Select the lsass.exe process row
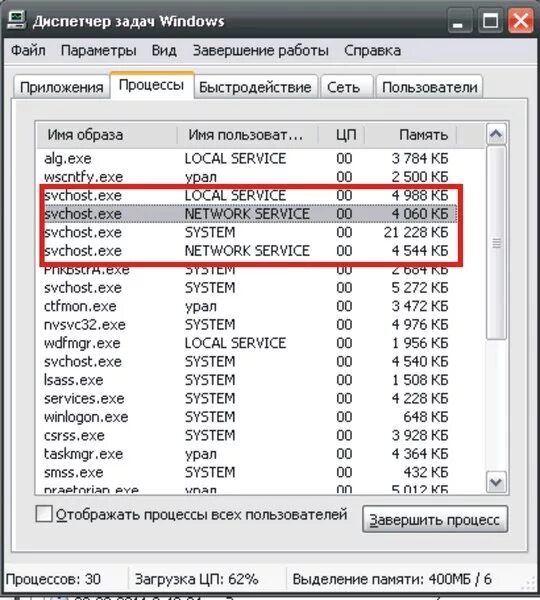 pos(247,380)
